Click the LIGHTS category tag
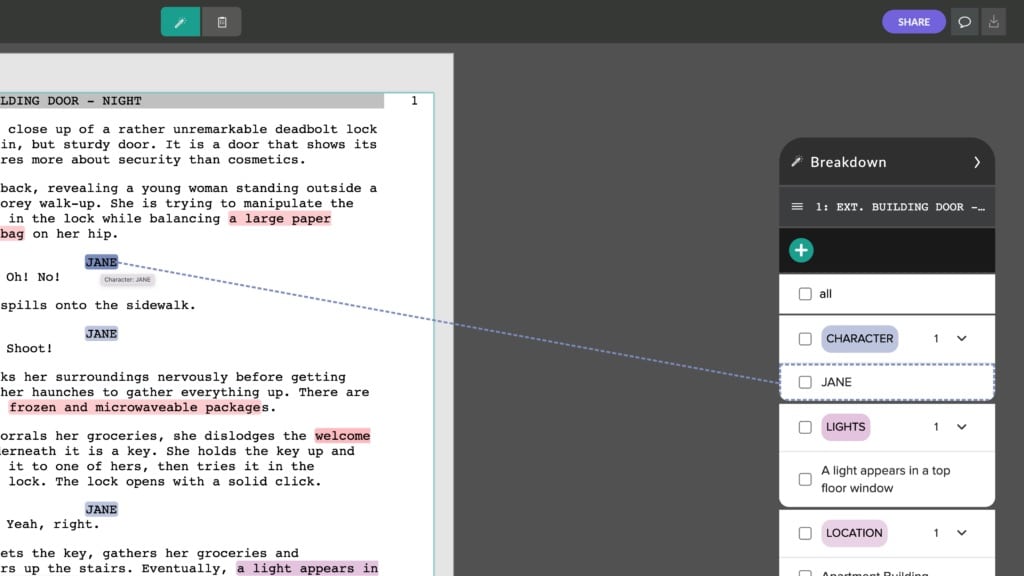The height and width of the screenshot is (576, 1024). click(x=846, y=427)
